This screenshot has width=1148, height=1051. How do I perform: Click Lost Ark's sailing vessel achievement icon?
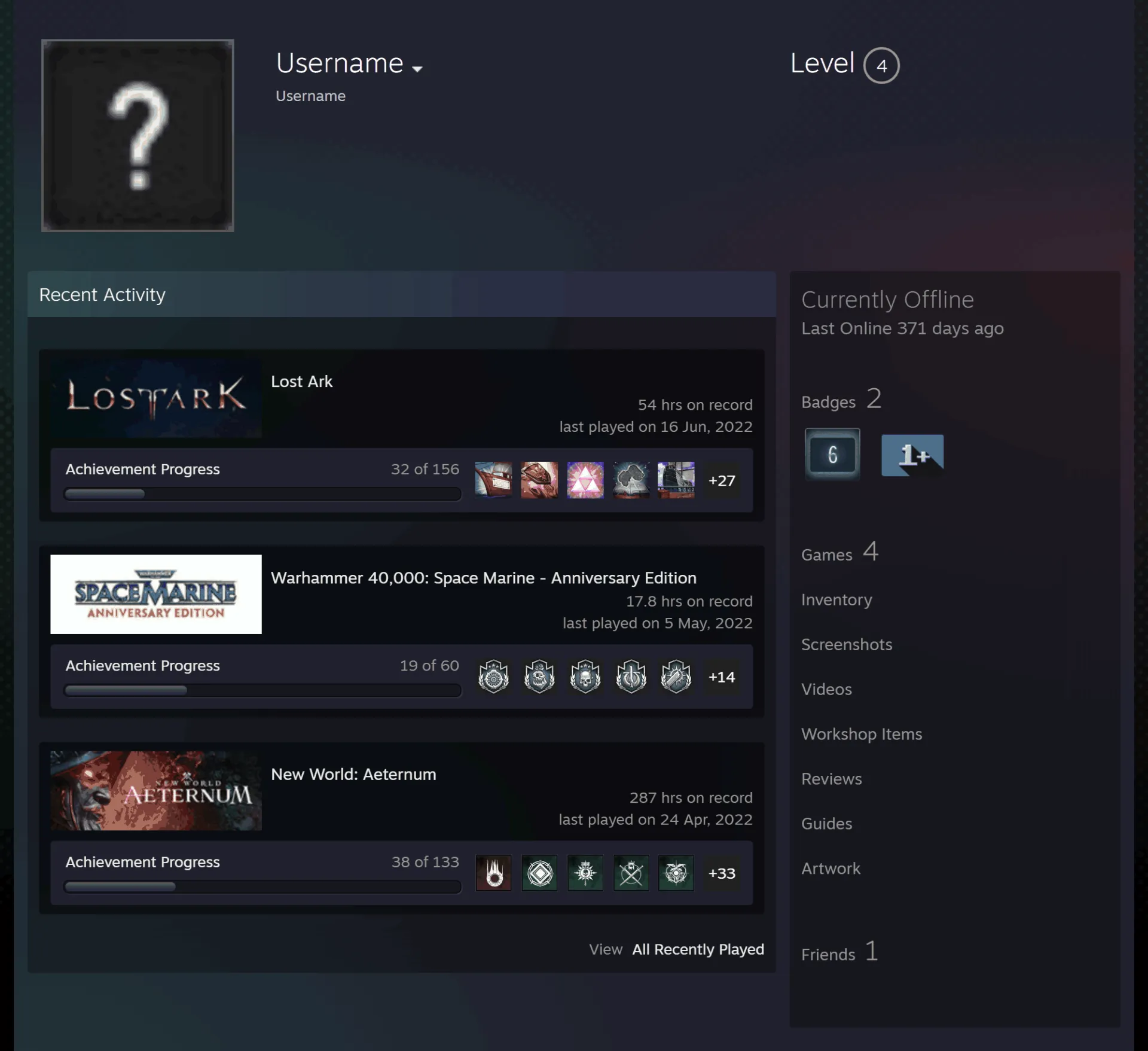(x=676, y=480)
